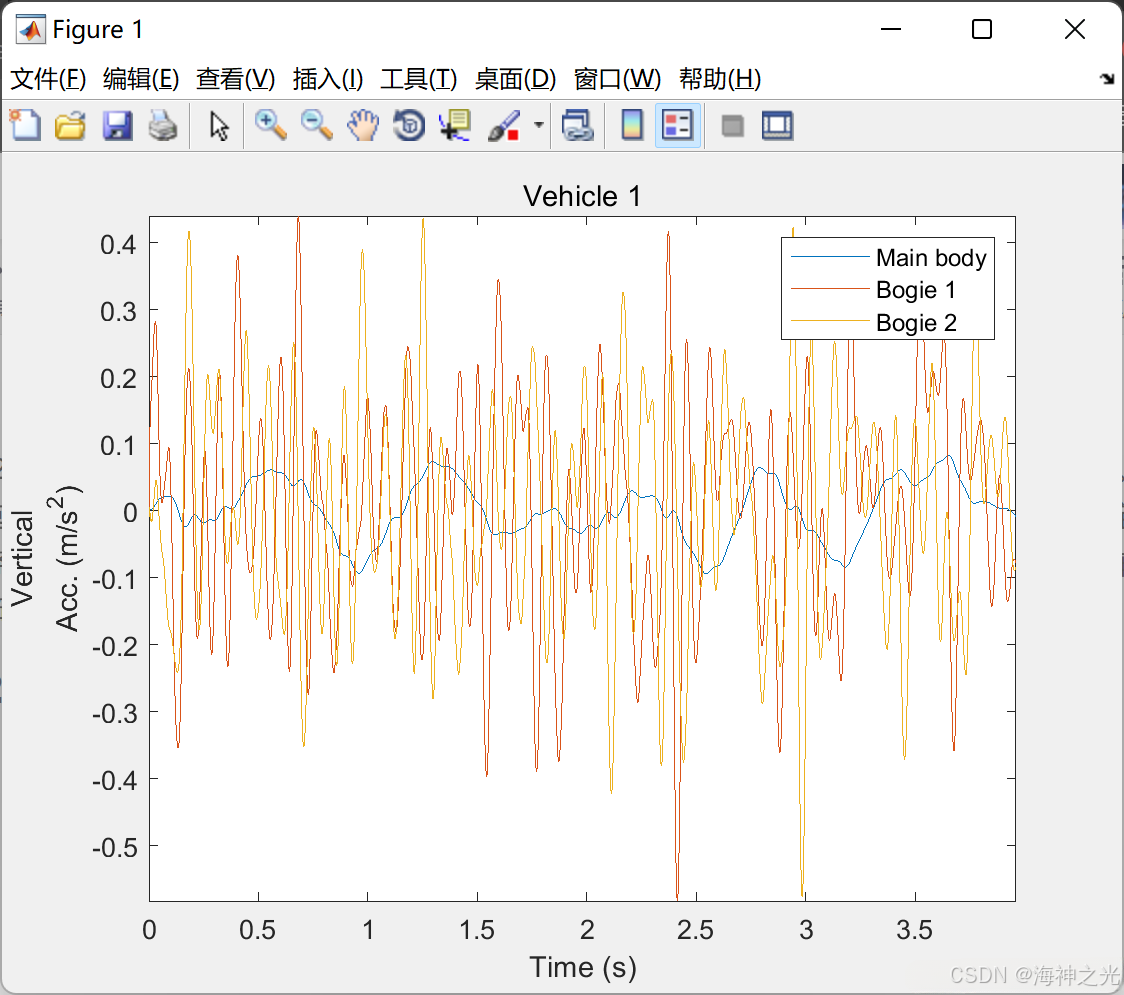Save the figure using the floppy icon
The width and height of the screenshot is (1124, 995).
(117, 125)
